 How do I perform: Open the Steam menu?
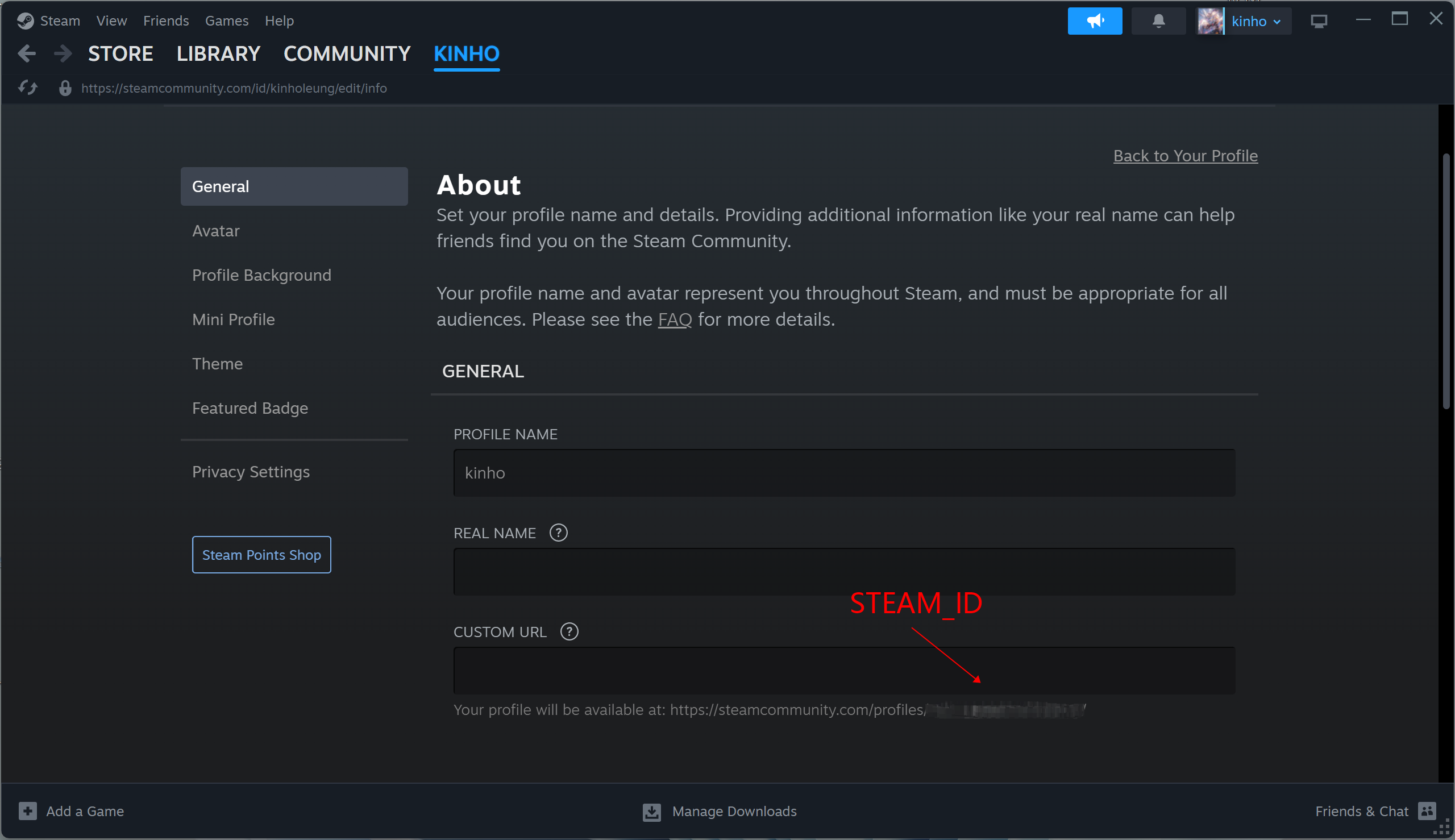60,21
